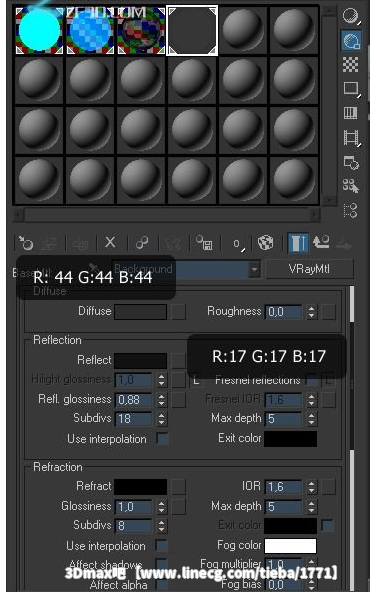Viewport: 377px width, 592px height.
Task: Open the Material/Map Navigator icon
Action: [351, 211]
